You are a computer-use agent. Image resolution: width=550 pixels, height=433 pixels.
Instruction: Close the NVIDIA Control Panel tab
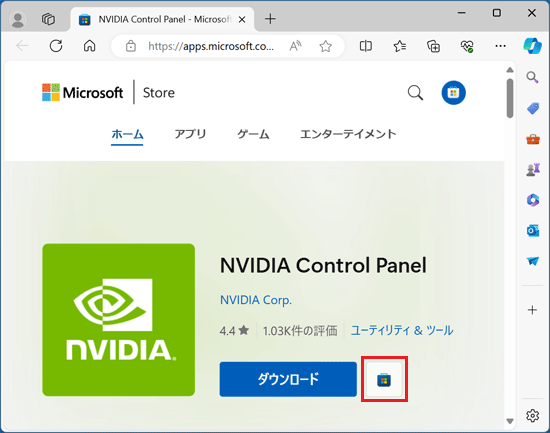pos(242,20)
